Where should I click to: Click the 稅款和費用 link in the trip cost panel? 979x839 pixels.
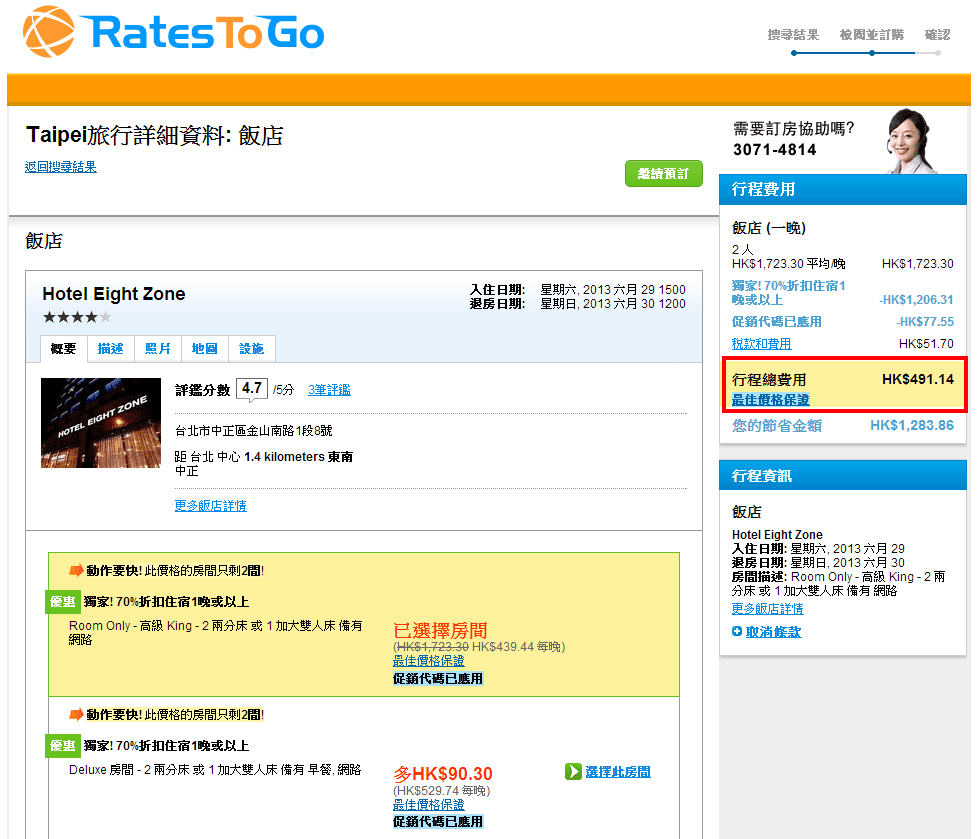point(761,344)
